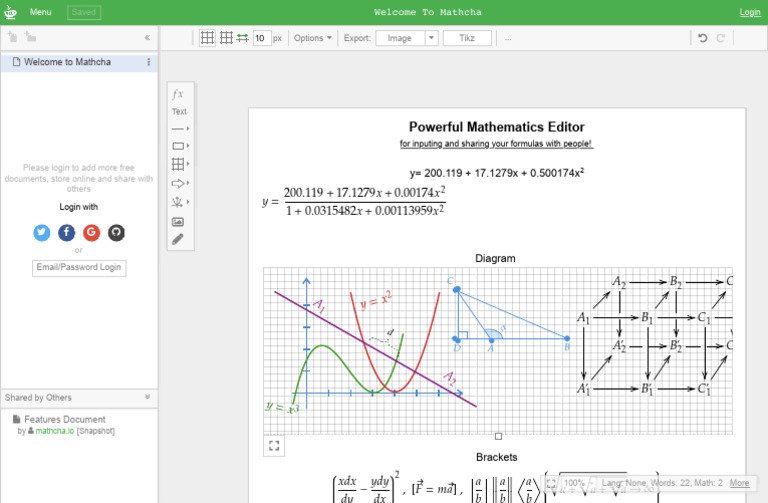Select the pencil freehand tool

coord(177,240)
